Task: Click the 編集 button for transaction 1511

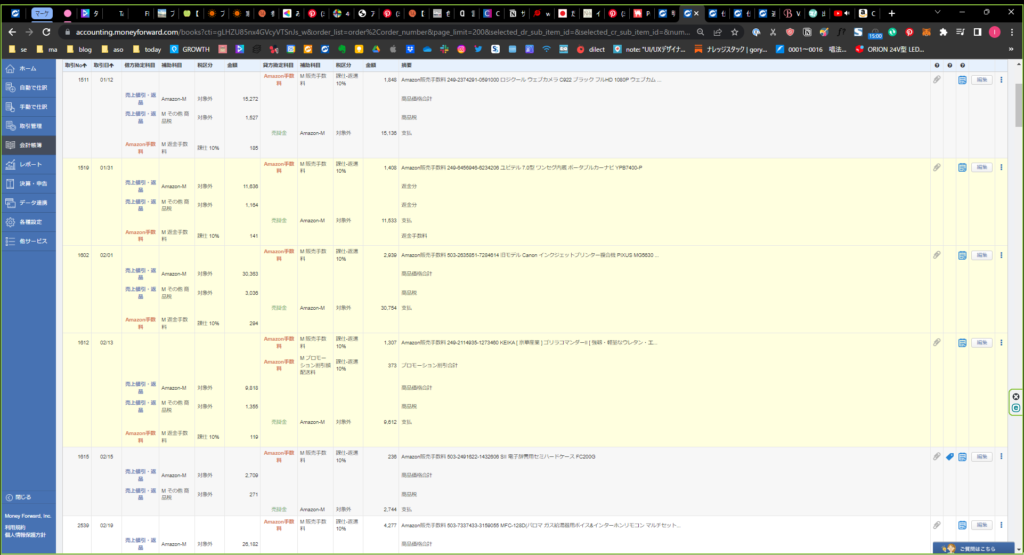Action: (x=981, y=80)
